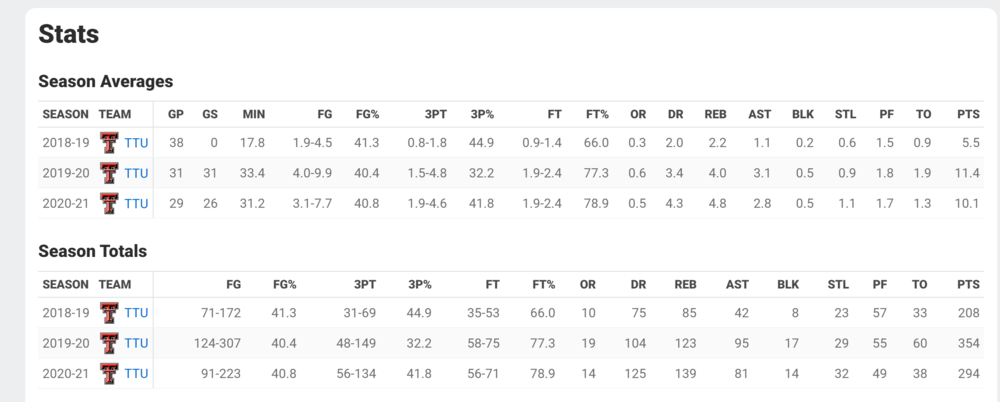Viewport: 1000px width, 402px height.
Task: Open the TTU link in the 2018-19 Season Averages row
Action: [136, 144]
